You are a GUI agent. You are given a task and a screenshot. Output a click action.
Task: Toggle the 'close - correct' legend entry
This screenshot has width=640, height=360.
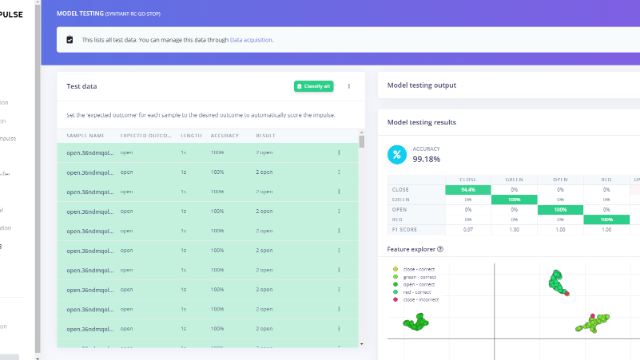(x=414, y=269)
